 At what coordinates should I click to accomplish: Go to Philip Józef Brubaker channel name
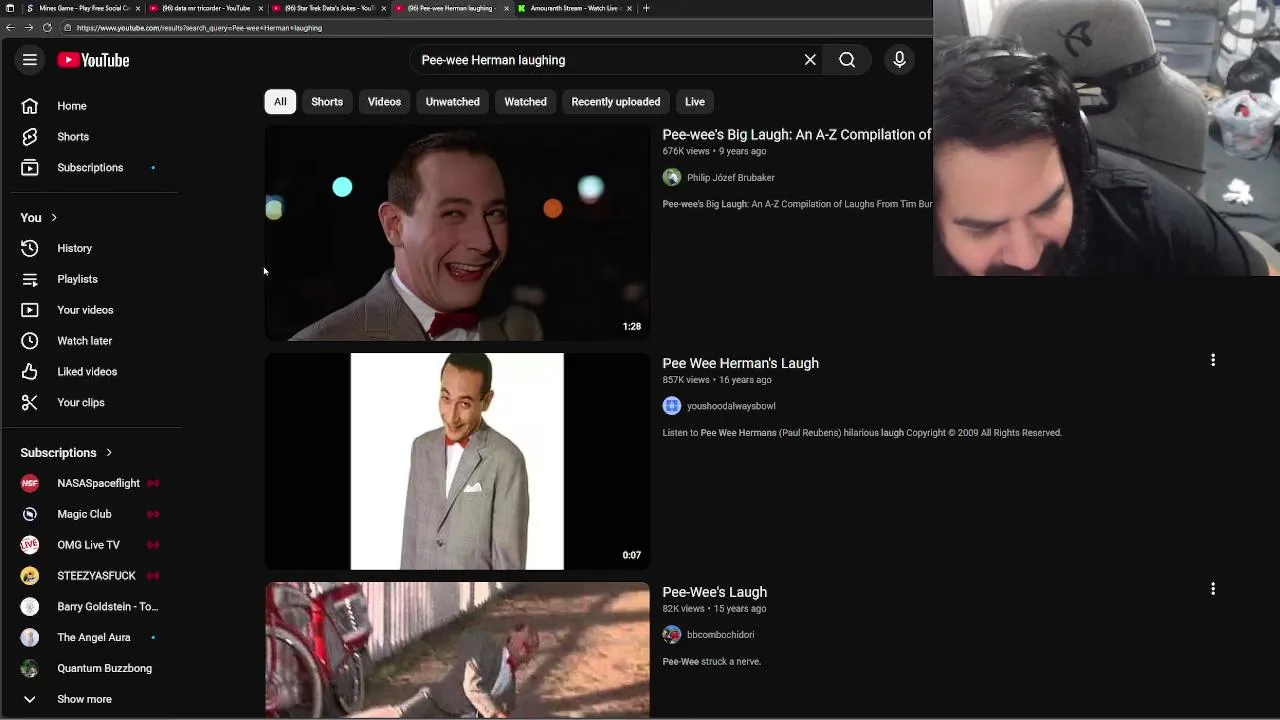tap(731, 178)
